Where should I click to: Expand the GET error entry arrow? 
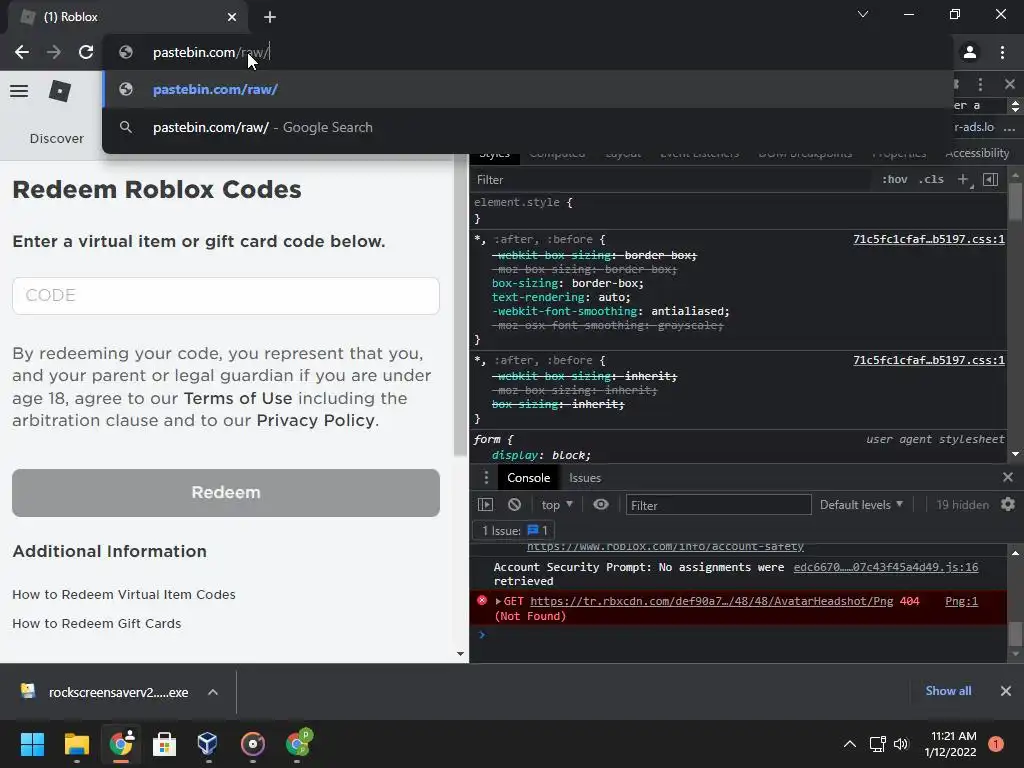[x=498, y=601]
